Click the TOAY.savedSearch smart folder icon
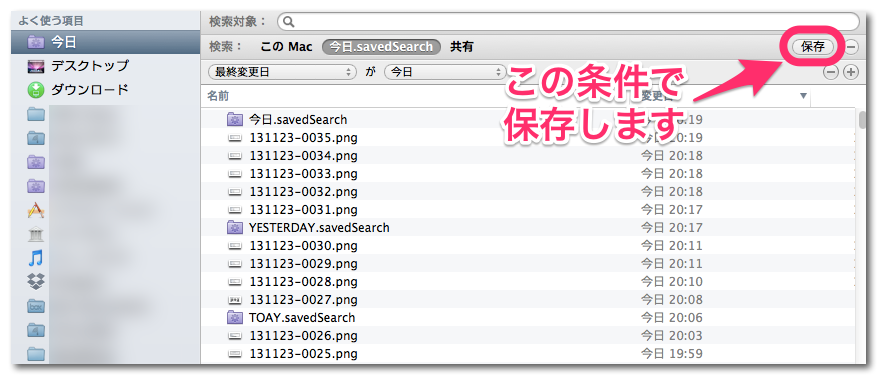The image size is (877, 375). [234, 318]
